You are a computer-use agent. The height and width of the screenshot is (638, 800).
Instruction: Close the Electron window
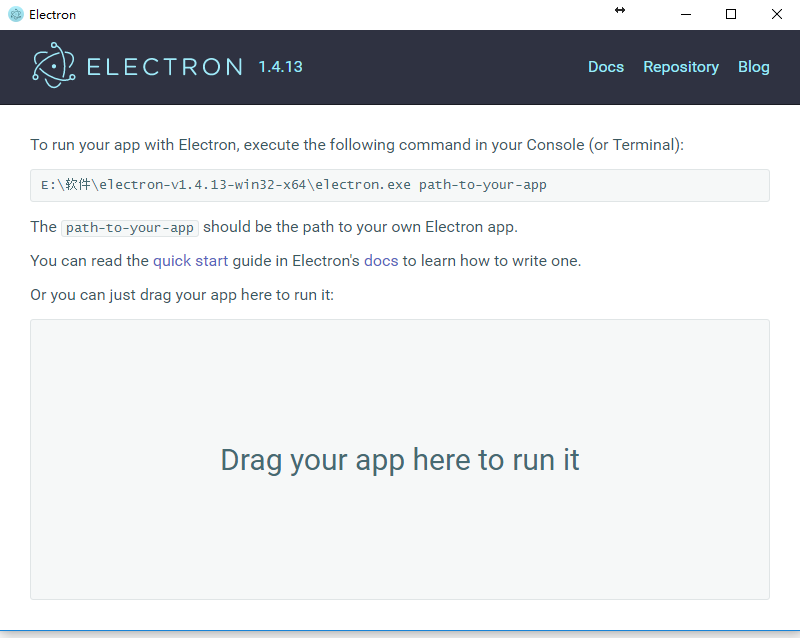coord(777,14)
